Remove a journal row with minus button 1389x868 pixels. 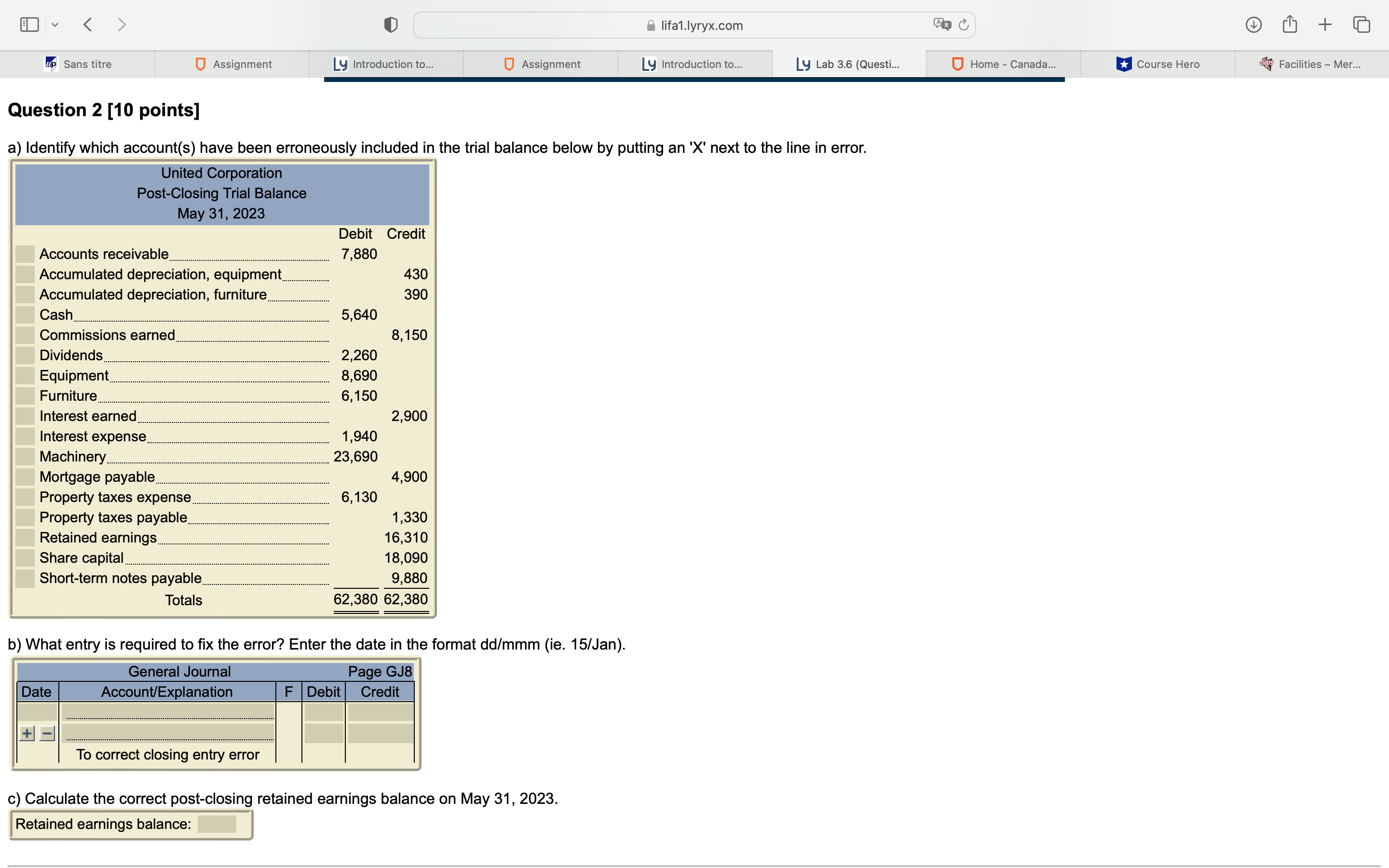[x=48, y=733]
